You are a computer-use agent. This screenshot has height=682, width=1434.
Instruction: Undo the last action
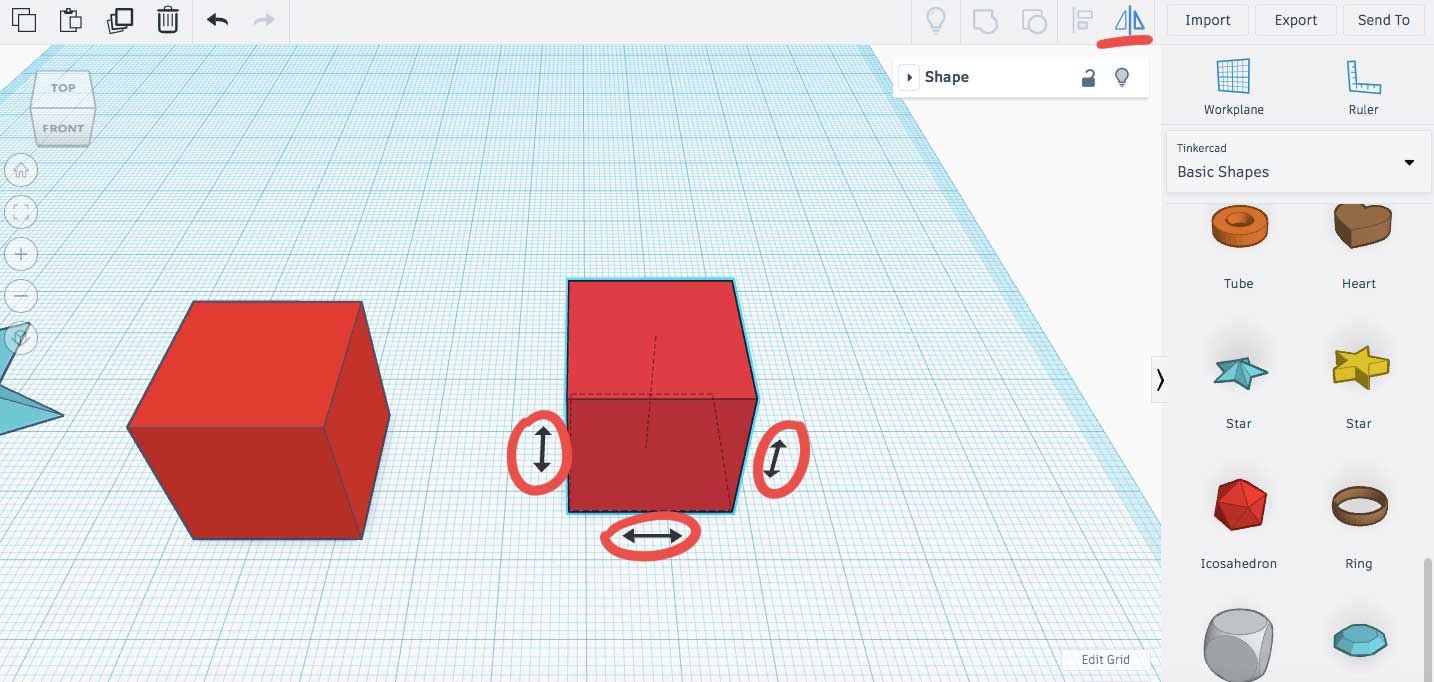pos(217,20)
